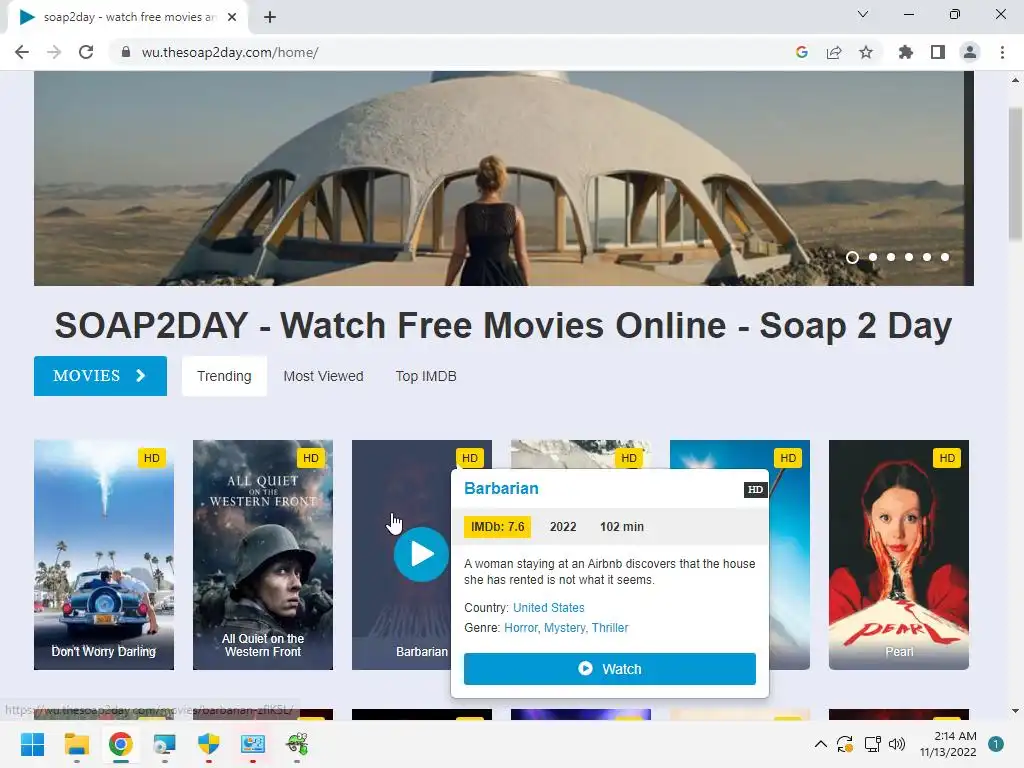Open Don't Worry Darling poster

(x=104, y=554)
